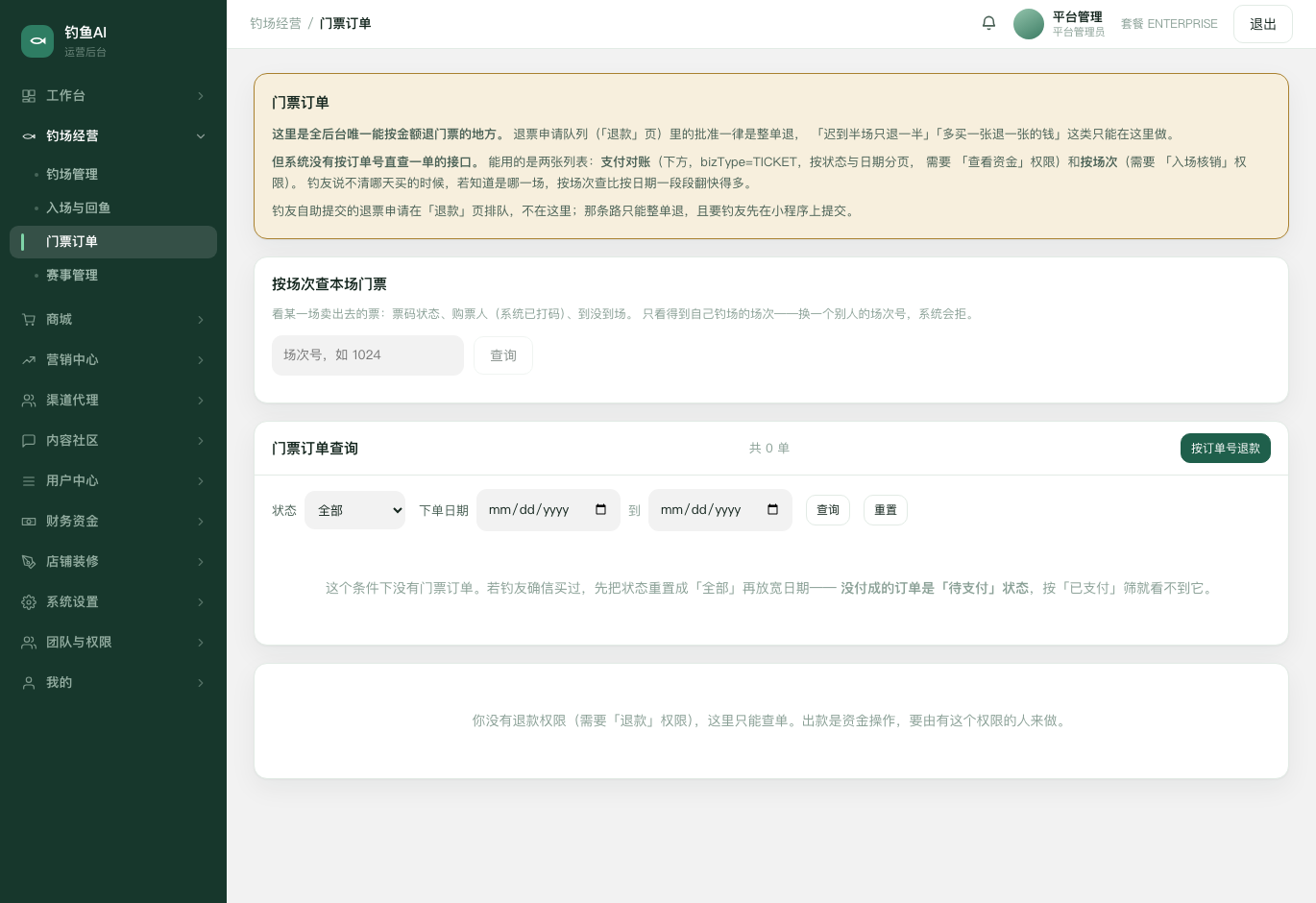
Task: Click the 共 0 单 order count
Action: tap(769, 449)
